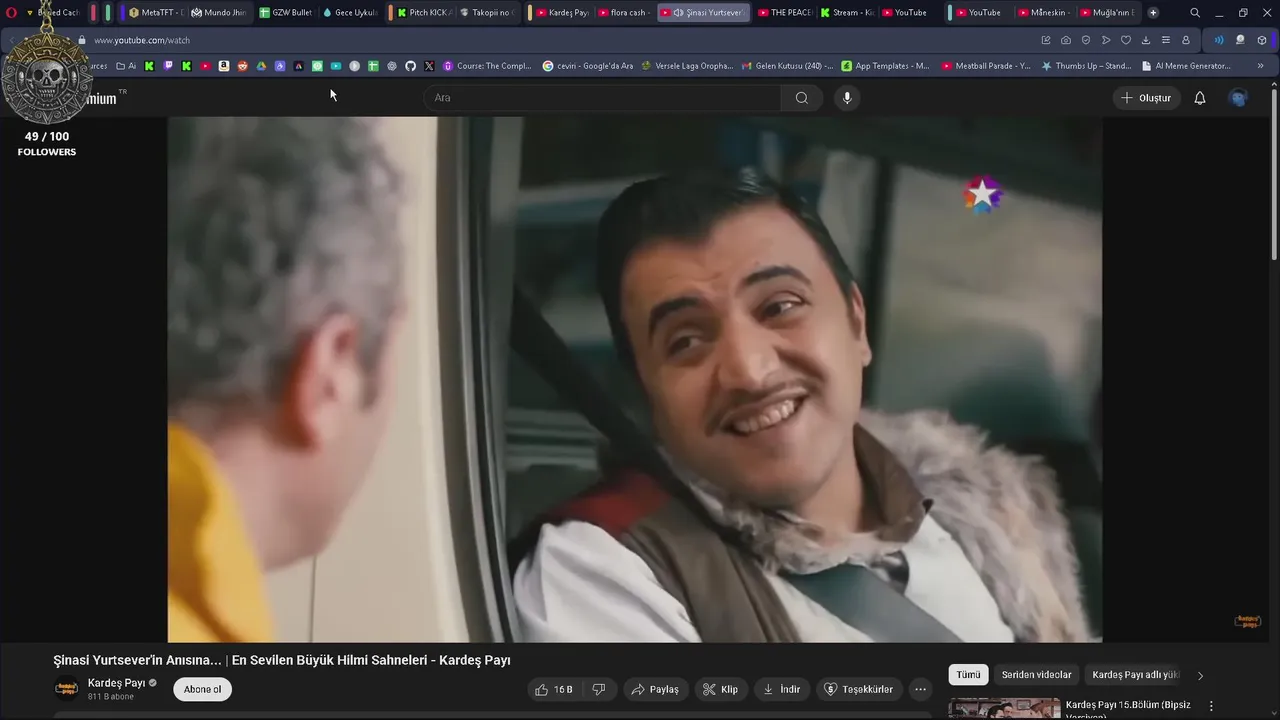Switch to the GZW Bullet tab
Viewport: 1280px width, 720px height.
[x=285, y=13]
